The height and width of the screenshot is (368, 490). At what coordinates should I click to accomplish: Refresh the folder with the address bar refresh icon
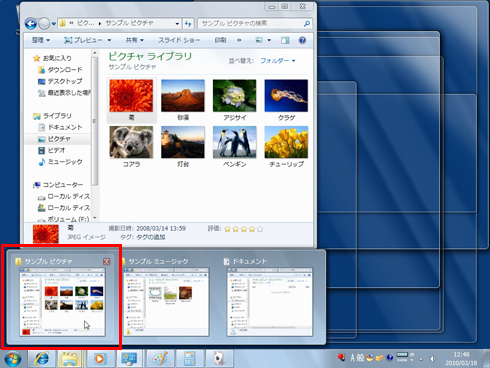(x=188, y=24)
